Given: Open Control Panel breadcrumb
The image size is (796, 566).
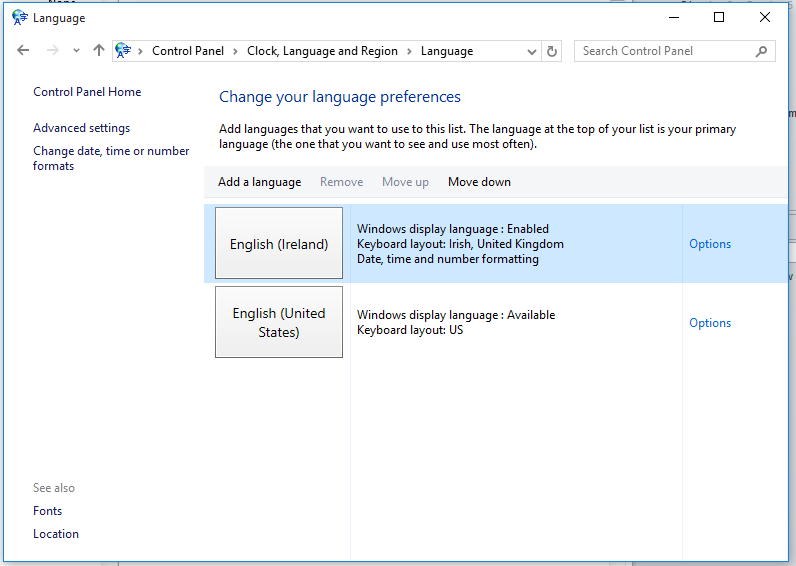Looking at the screenshot, I should [x=188, y=51].
